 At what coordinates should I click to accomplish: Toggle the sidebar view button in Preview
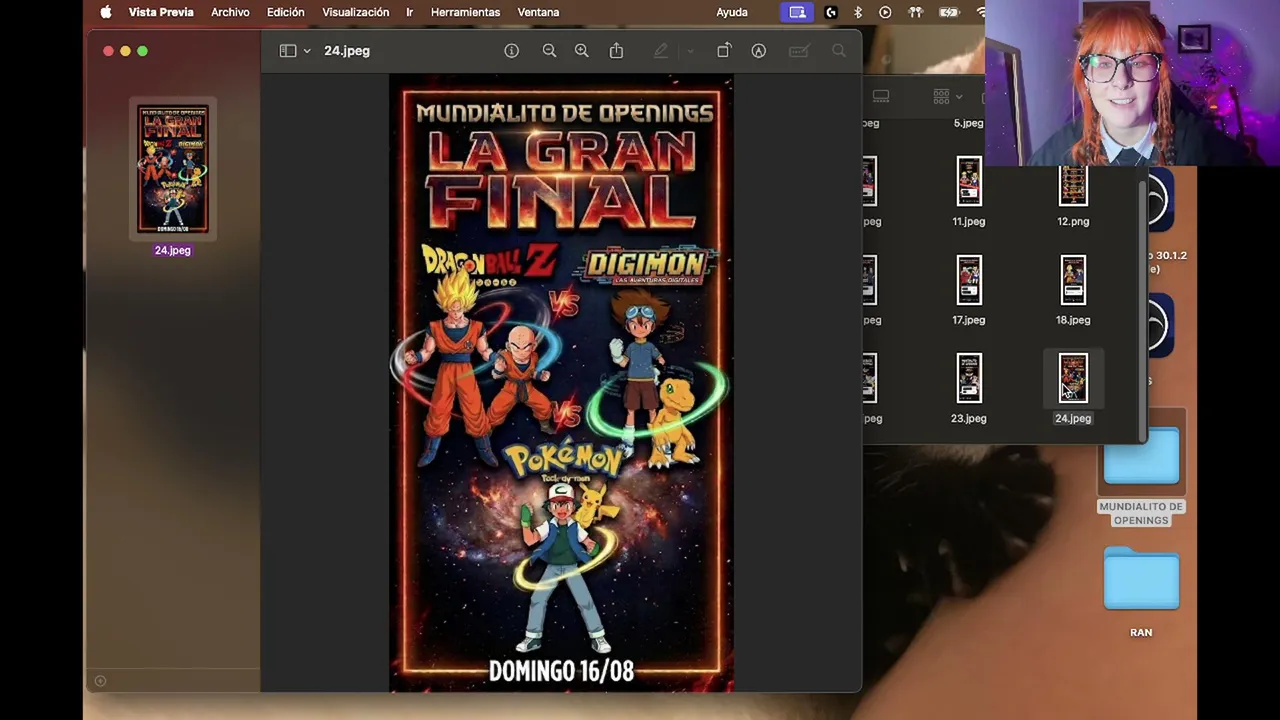[288, 51]
